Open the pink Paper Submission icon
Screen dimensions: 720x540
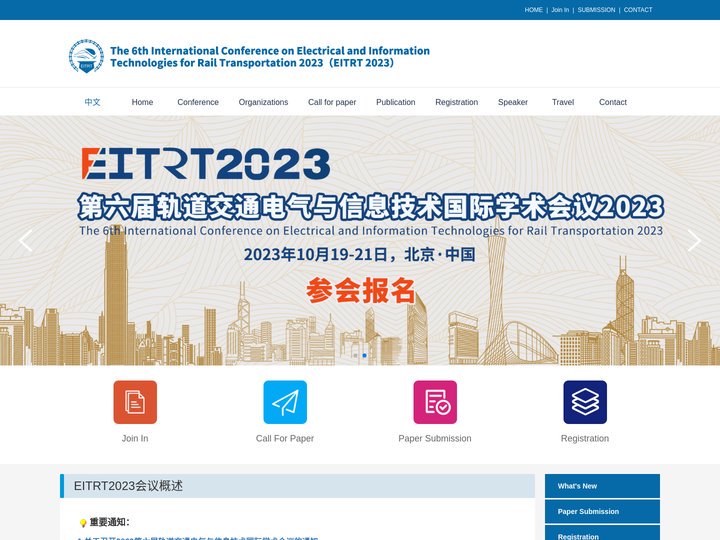point(435,402)
